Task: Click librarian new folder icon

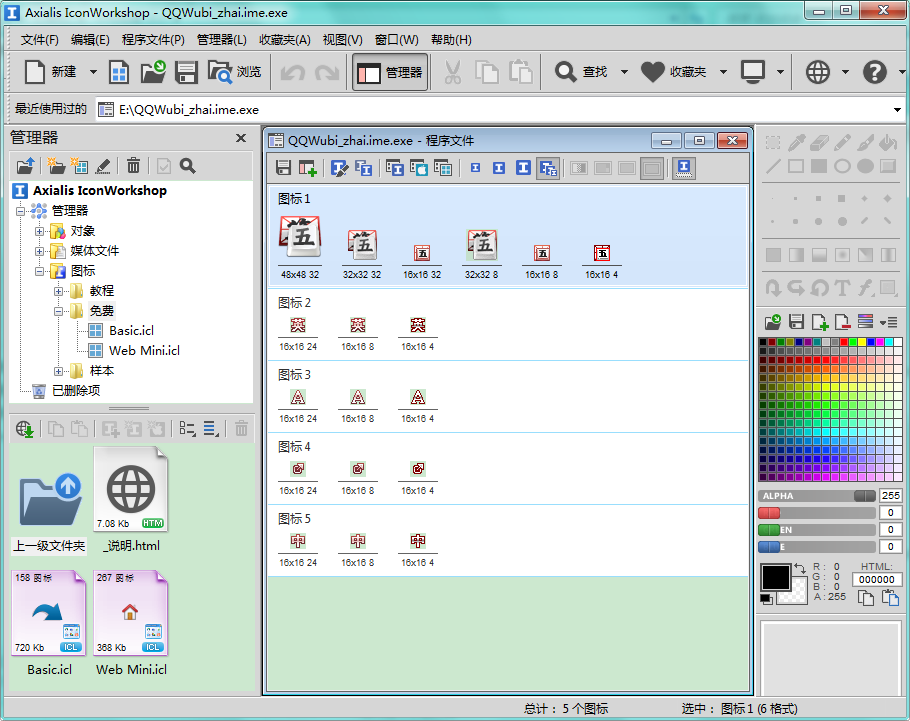Action: coord(56,166)
